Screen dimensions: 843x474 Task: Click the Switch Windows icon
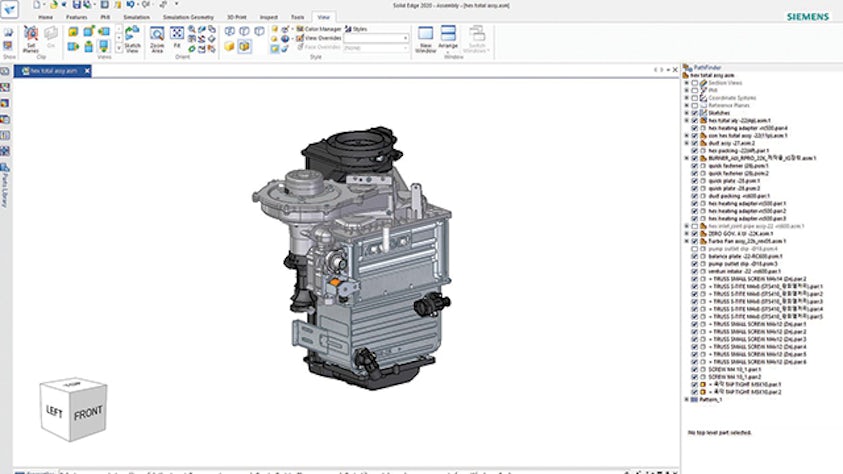[x=477, y=35]
